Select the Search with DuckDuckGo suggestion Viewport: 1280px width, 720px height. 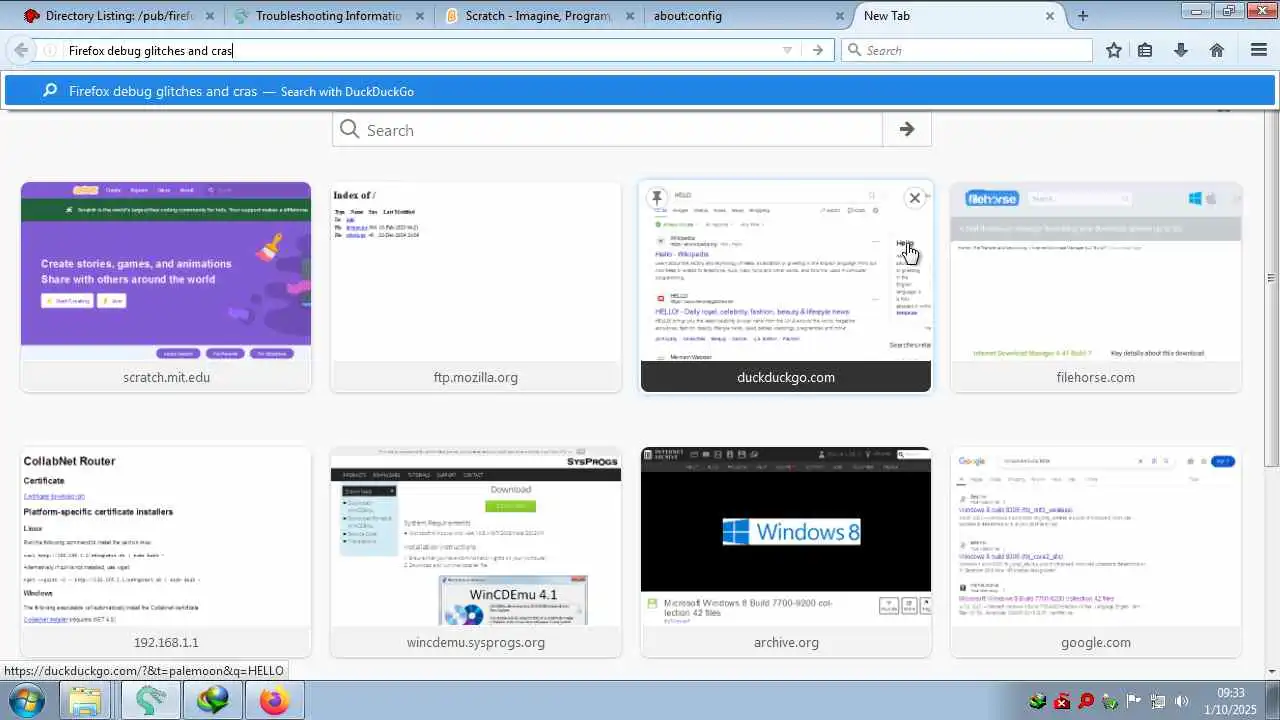[x=640, y=91]
